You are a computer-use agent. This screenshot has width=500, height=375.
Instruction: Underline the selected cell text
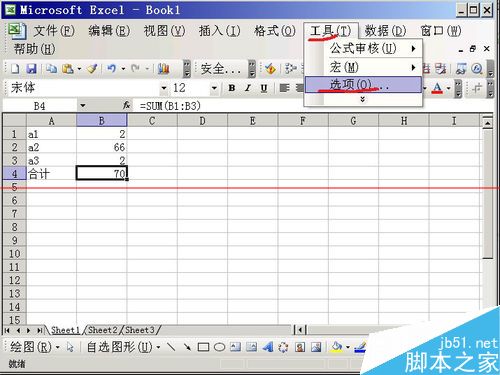pos(264,88)
